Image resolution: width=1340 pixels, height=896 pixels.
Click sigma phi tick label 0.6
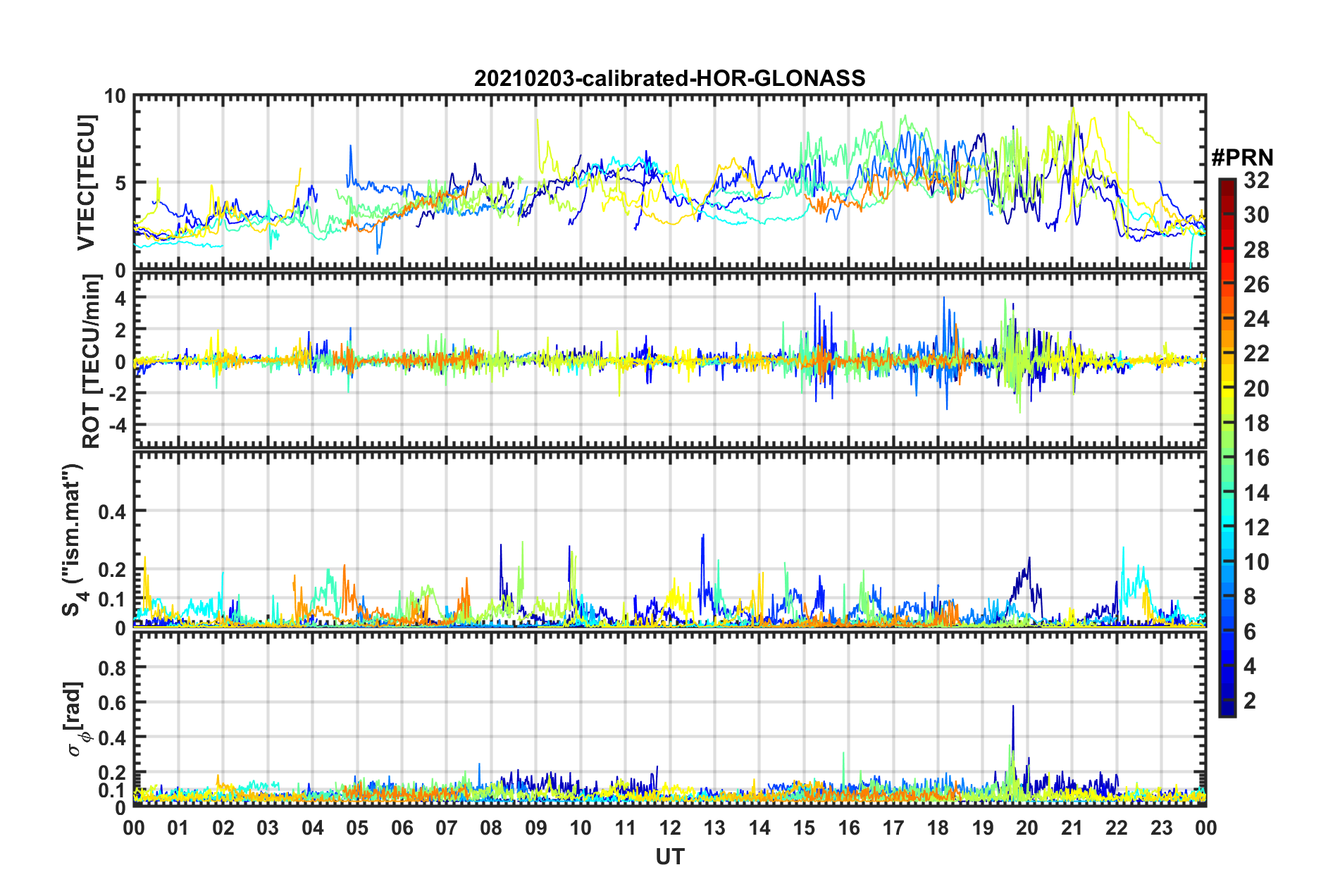(x=113, y=703)
